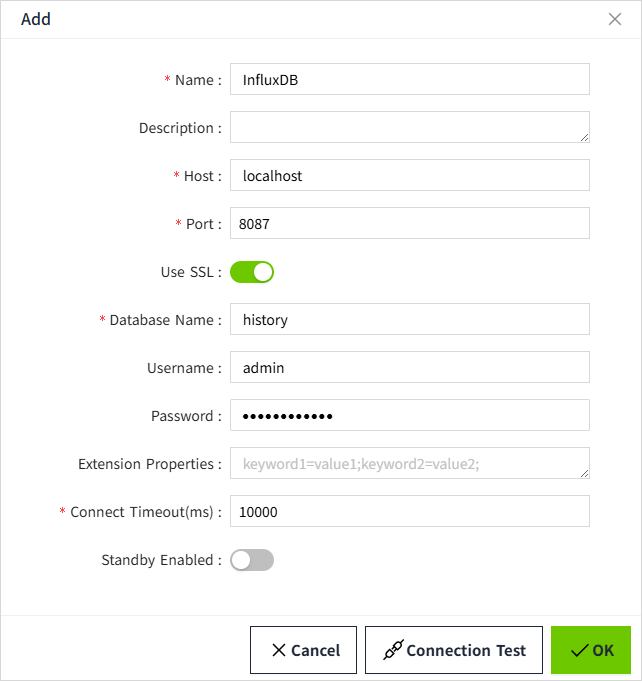Click the Description field resize handle
The width and height of the screenshot is (642, 681).
pos(584,138)
